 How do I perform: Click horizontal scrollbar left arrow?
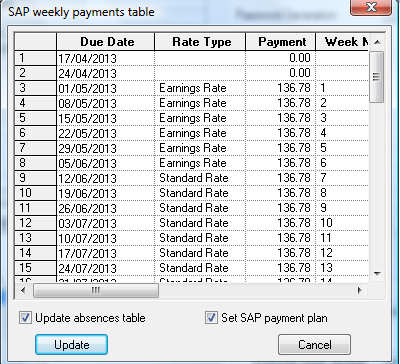[x=23, y=290]
